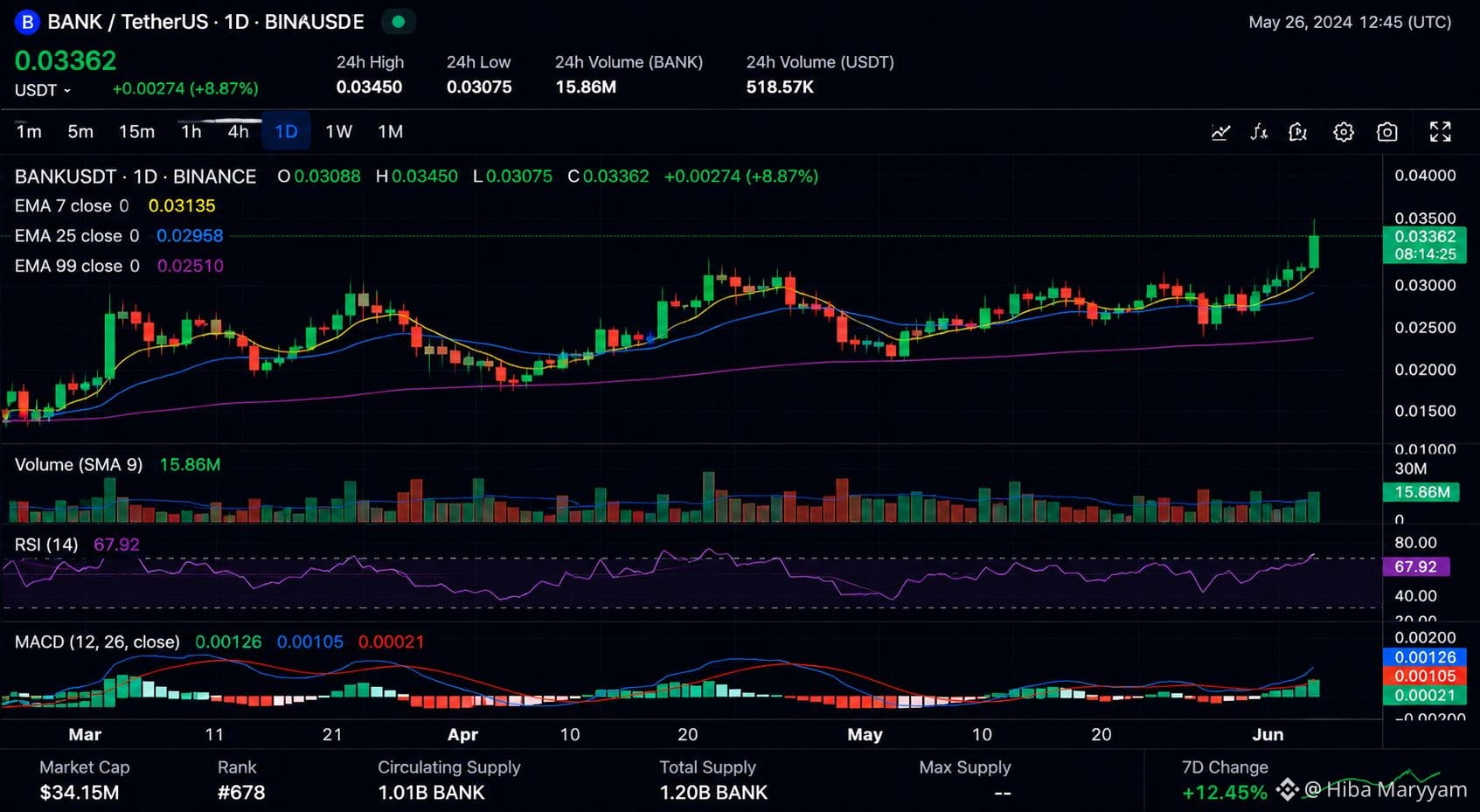1480x812 pixels.
Task: Click the large price 0.03362 header
Action: pyautogui.click(x=66, y=60)
